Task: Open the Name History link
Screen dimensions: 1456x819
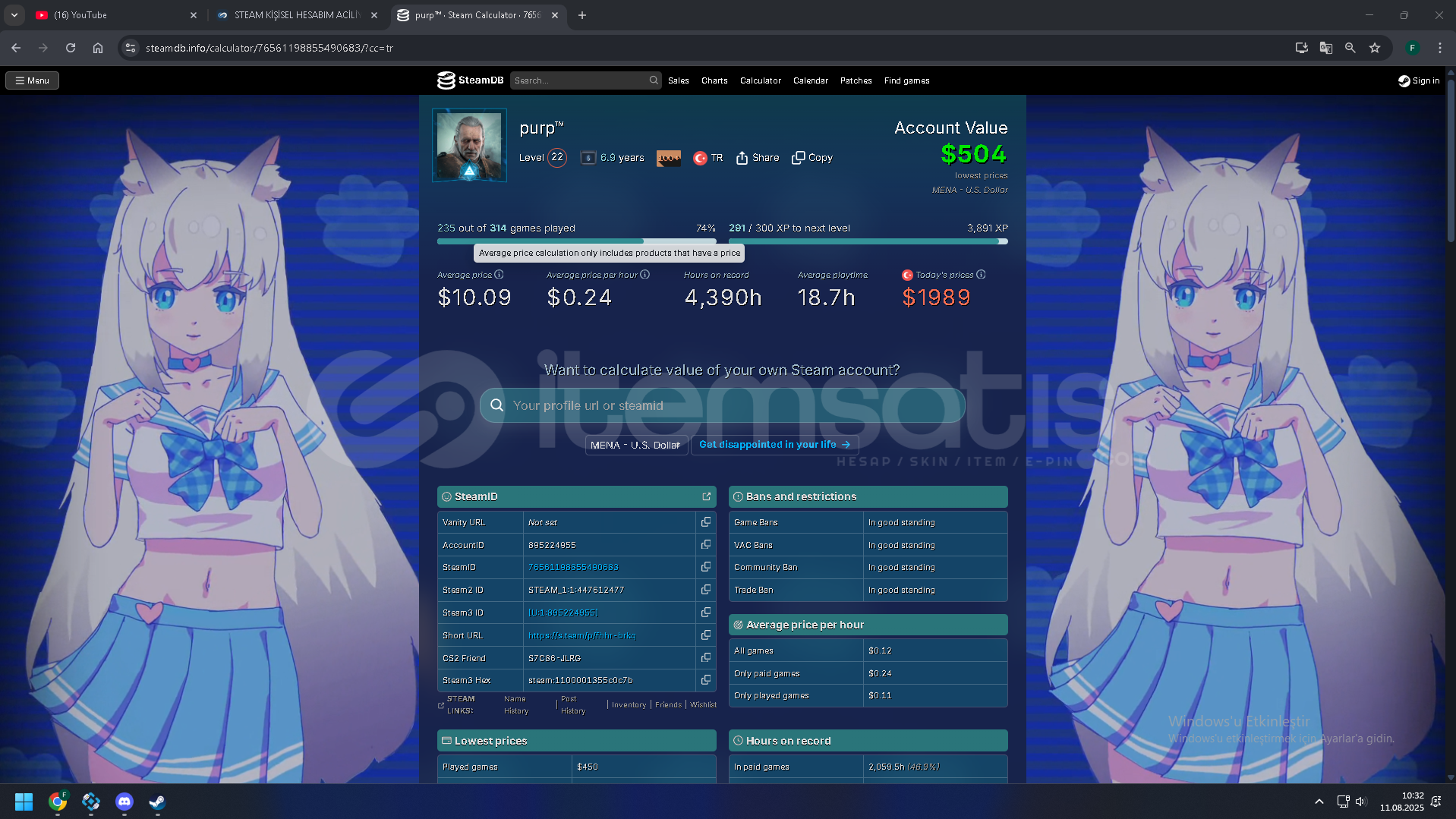Action: click(x=516, y=705)
